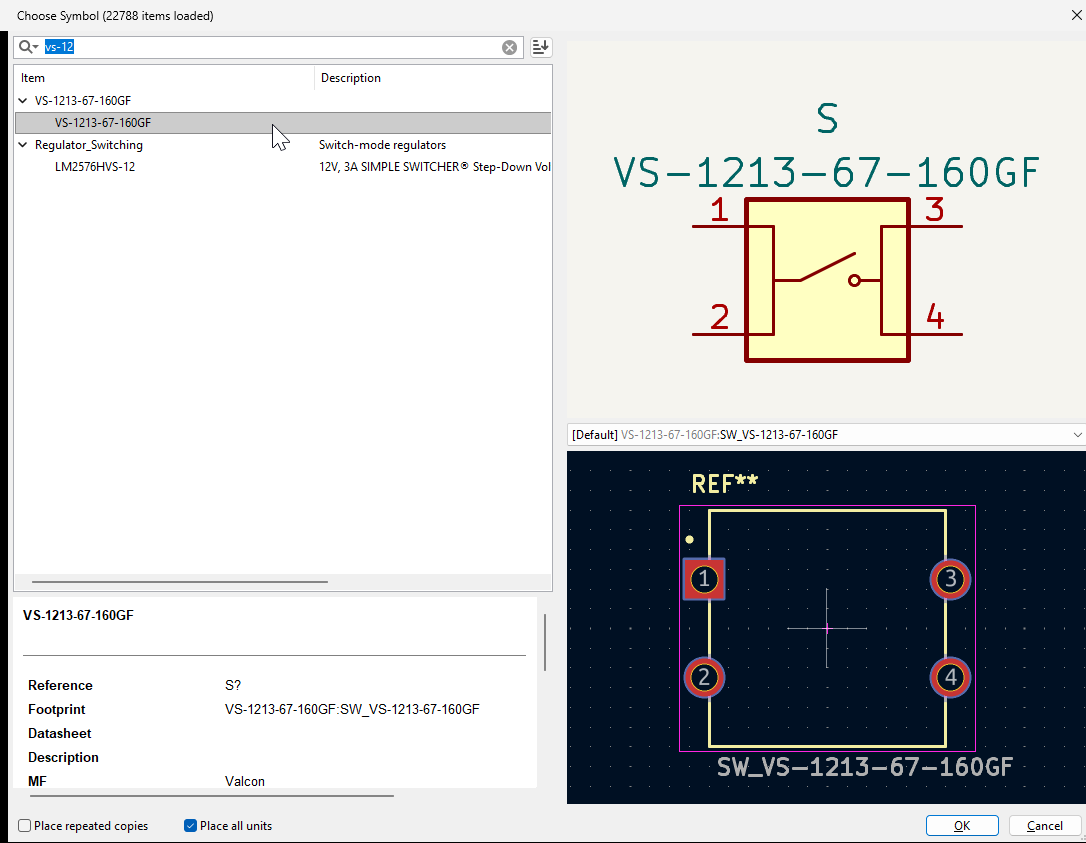The image size is (1086, 843).
Task: Confirm with the OK button
Action: [x=962, y=826]
